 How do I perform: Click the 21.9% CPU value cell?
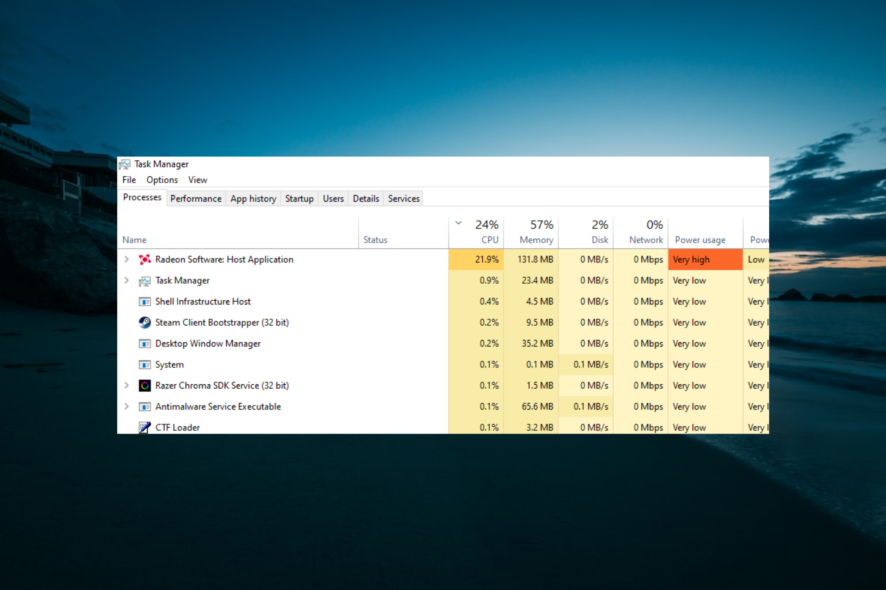coord(476,259)
